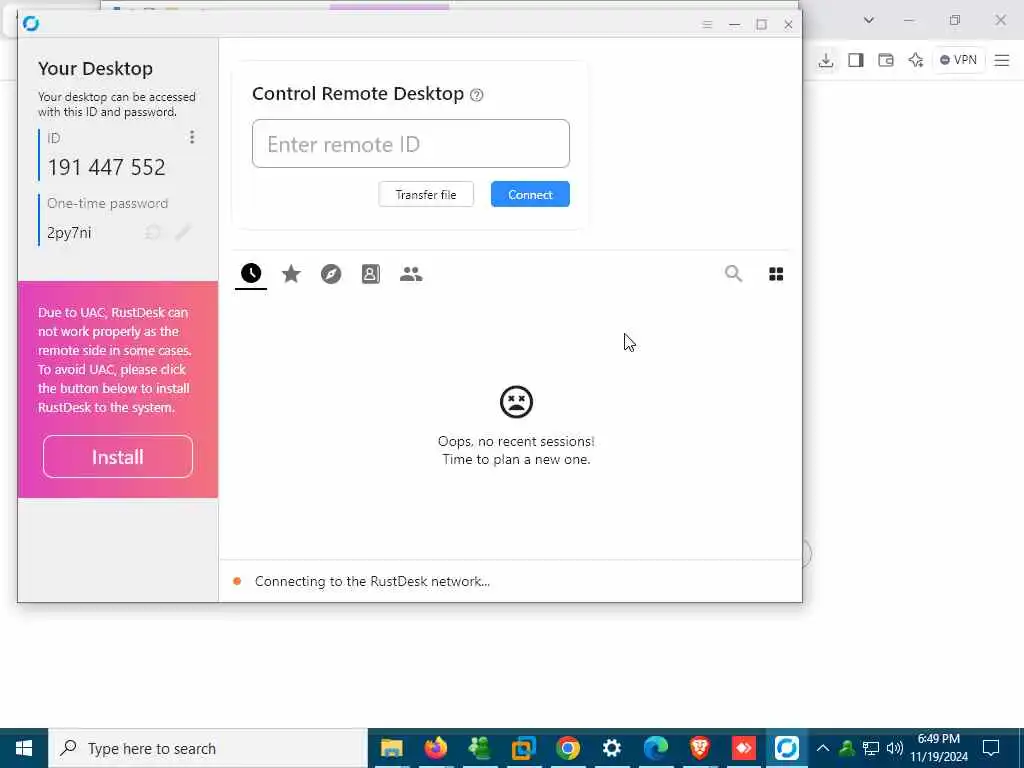The image size is (1024, 768).
Task: Open the Favorites star tab
Action: coord(291,274)
